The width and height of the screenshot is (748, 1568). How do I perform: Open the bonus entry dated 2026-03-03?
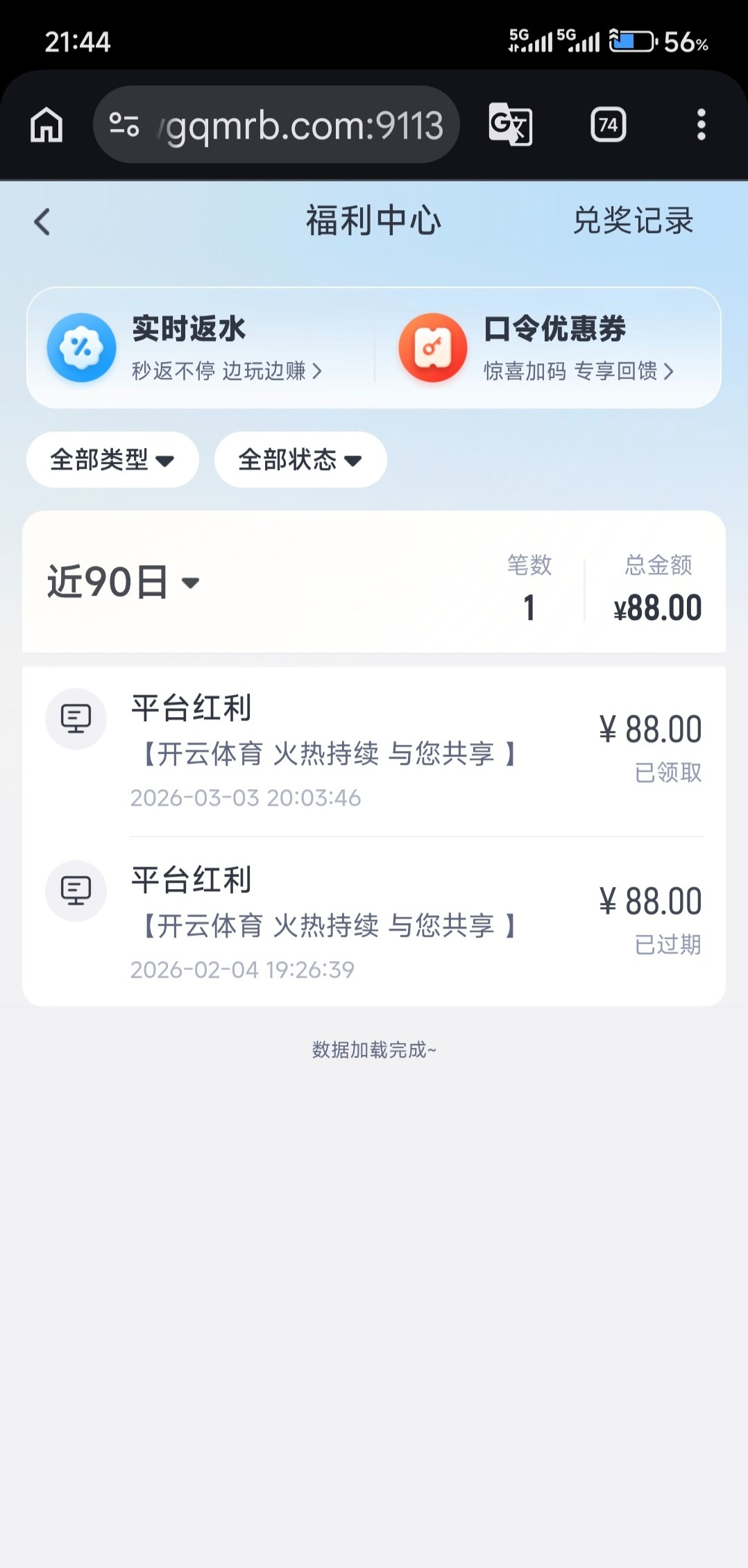(x=375, y=752)
